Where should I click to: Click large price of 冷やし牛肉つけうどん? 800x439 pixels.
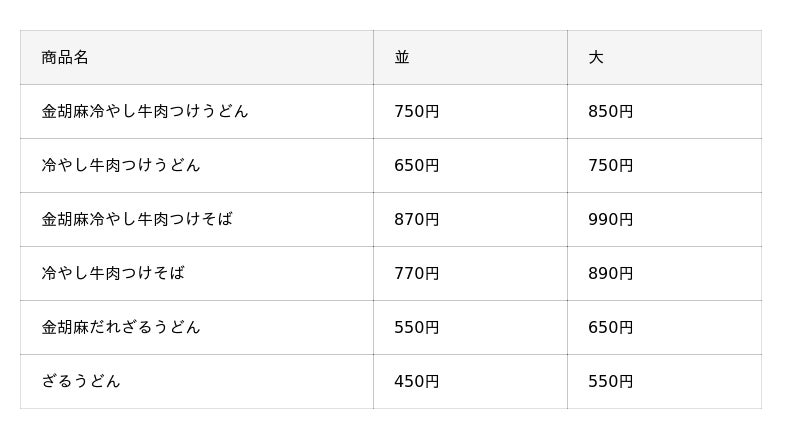[611, 165]
